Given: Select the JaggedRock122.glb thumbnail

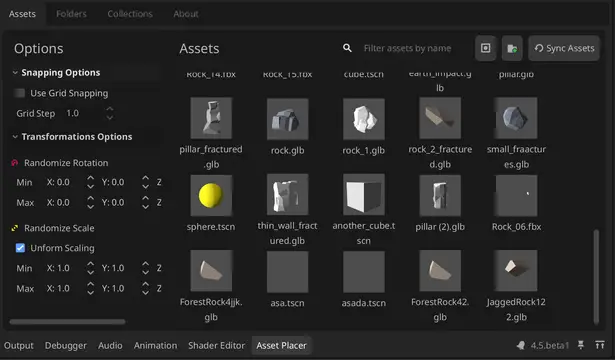Looking at the screenshot, I should coord(516,271).
